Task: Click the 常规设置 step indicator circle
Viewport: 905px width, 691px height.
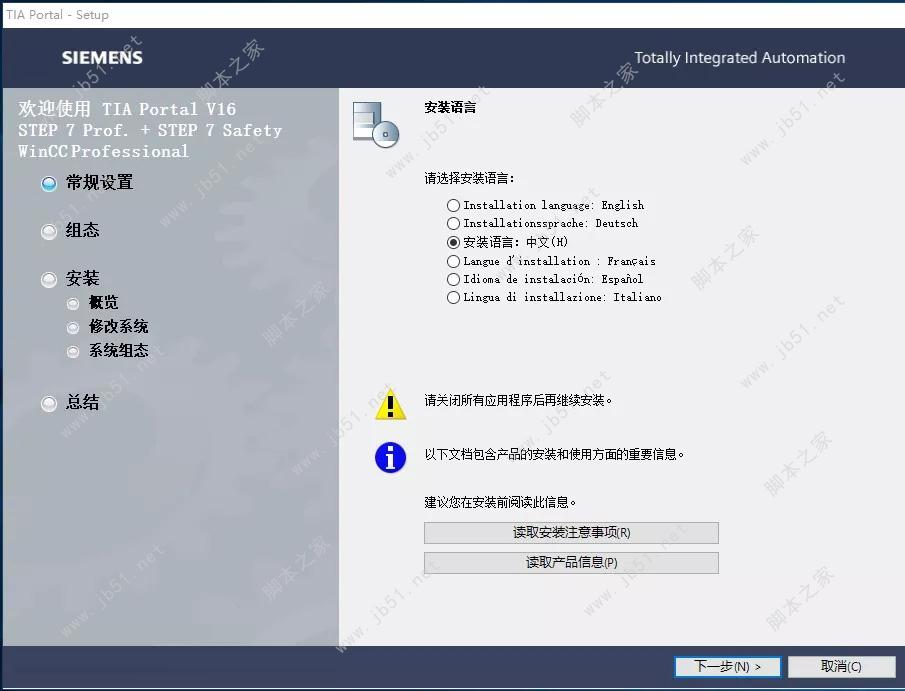Action: [48, 183]
